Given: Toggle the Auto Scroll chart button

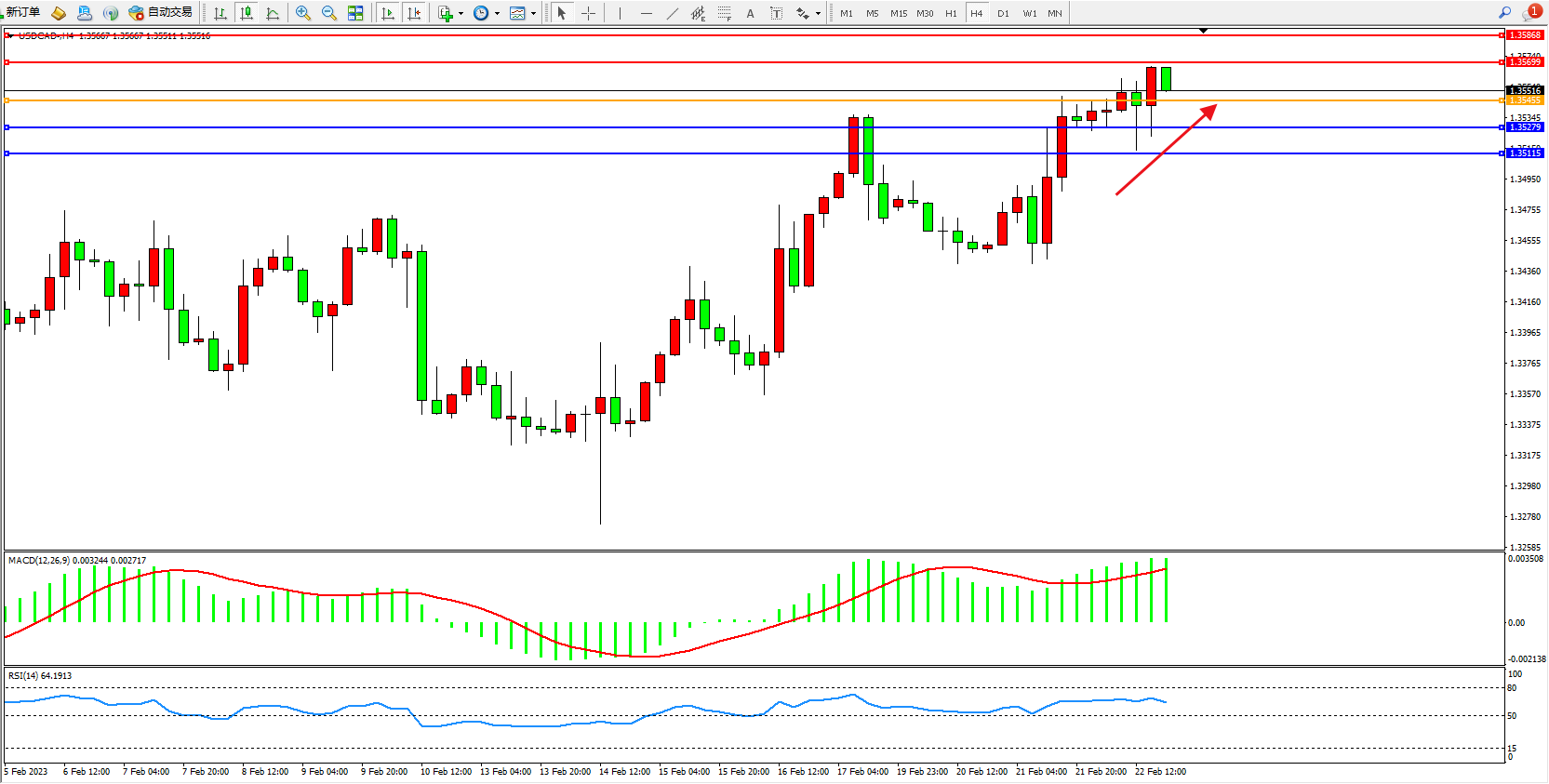Looking at the screenshot, I should (x=388, y=13).
